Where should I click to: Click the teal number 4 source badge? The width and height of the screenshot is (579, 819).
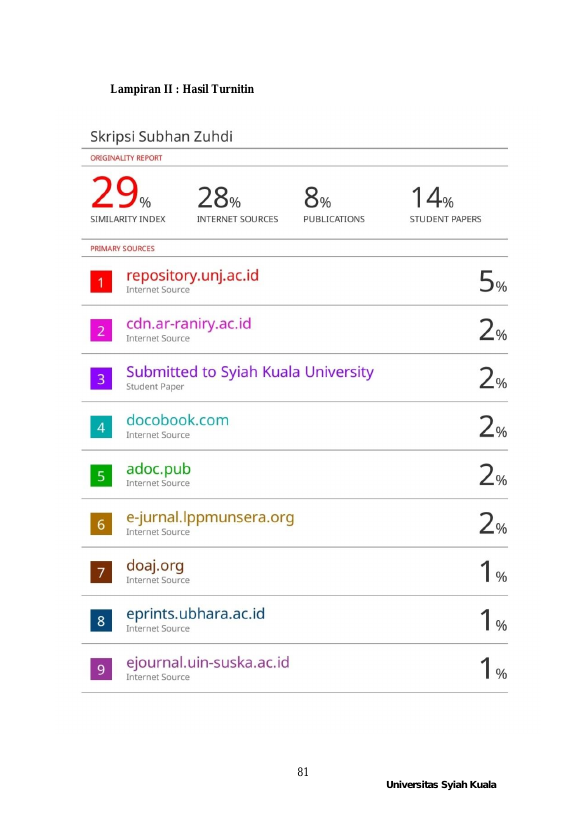pyautogui.click(x=101, y=427)
